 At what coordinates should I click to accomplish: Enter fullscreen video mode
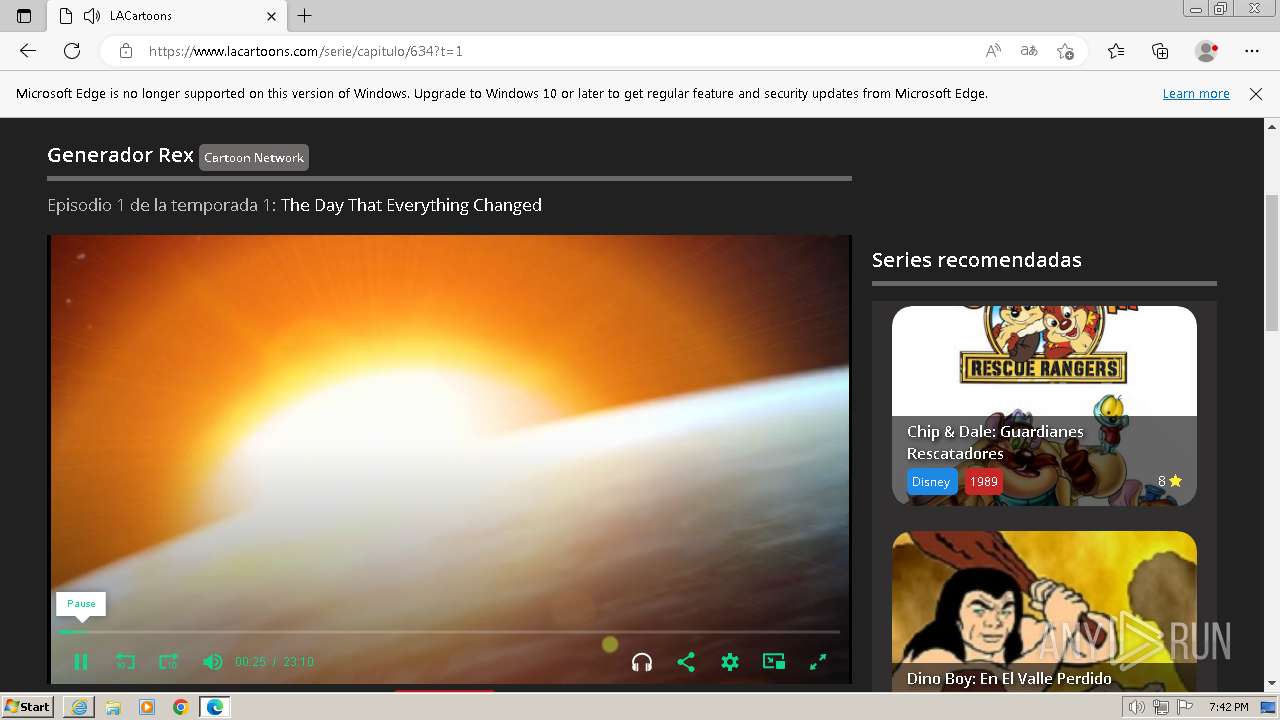point(818,662)
